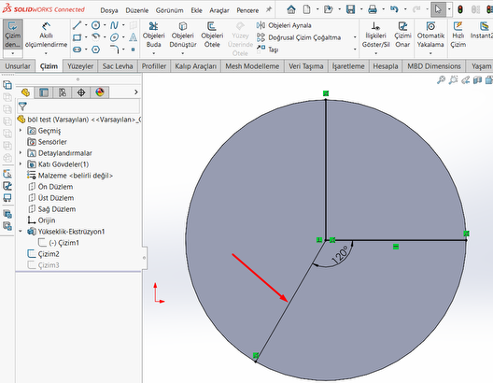Expand the Detaylandırmalar tree node

click(21, 153)
